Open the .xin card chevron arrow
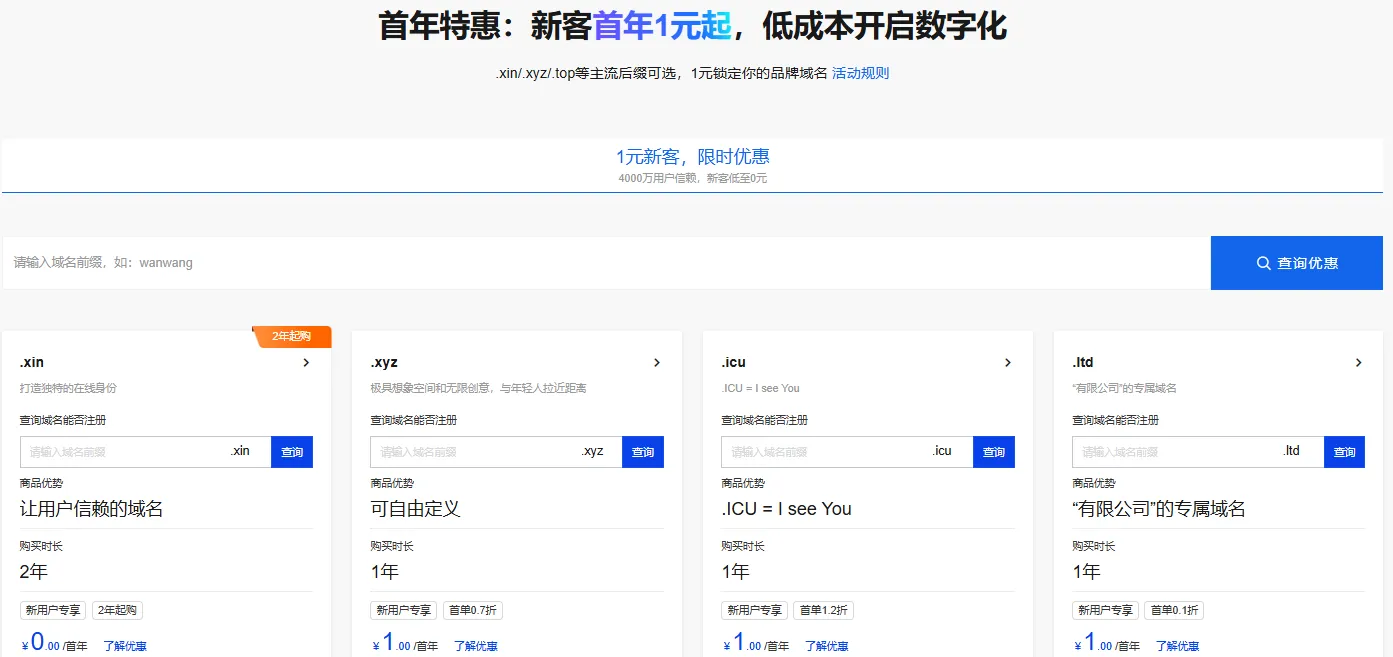1393x657 pixels. coord(306,363)
